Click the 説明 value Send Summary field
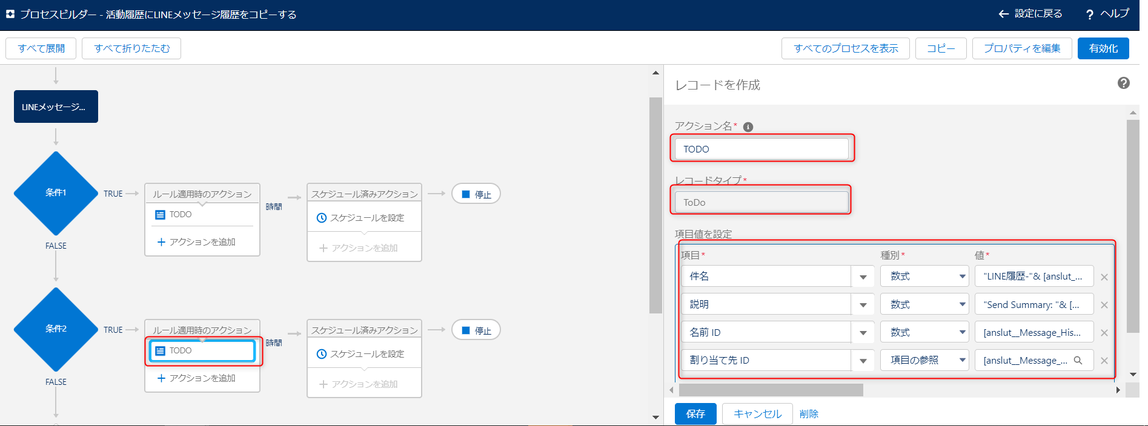The image size is (1148, 426). coord(1034,304)
